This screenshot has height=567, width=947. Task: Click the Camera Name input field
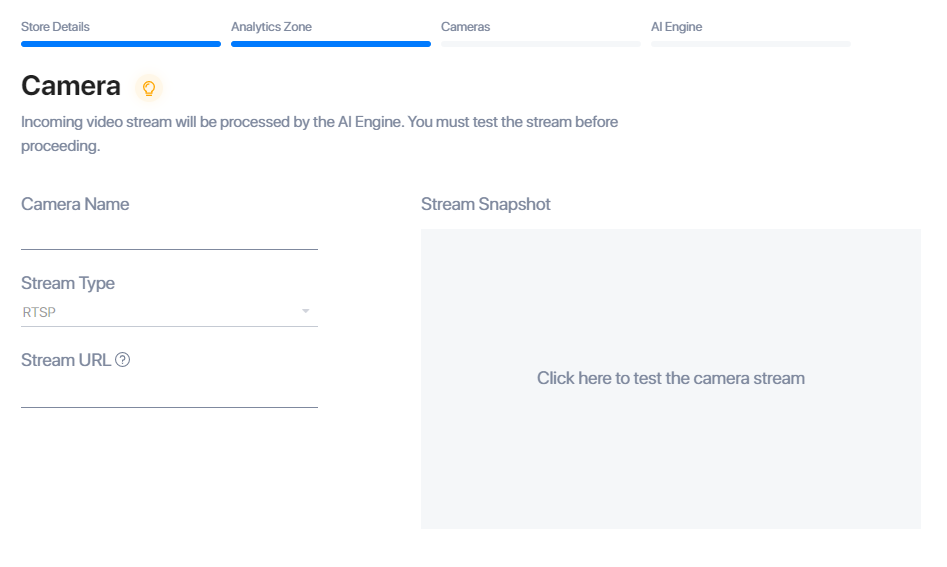click(169, 237)
